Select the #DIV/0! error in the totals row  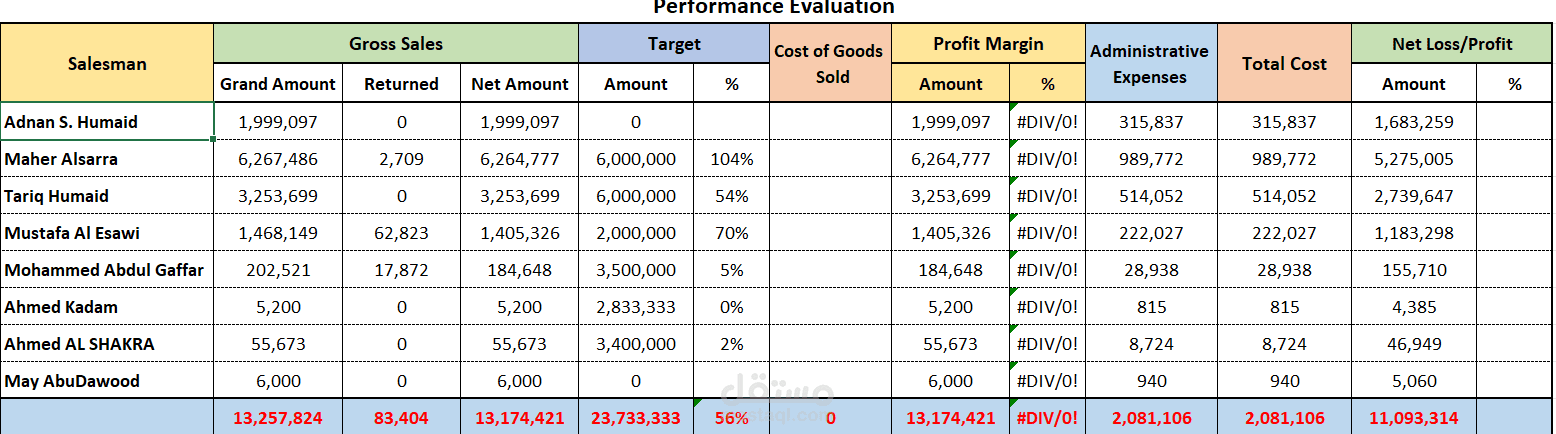pyautogui.click(x=1047, y=418)
